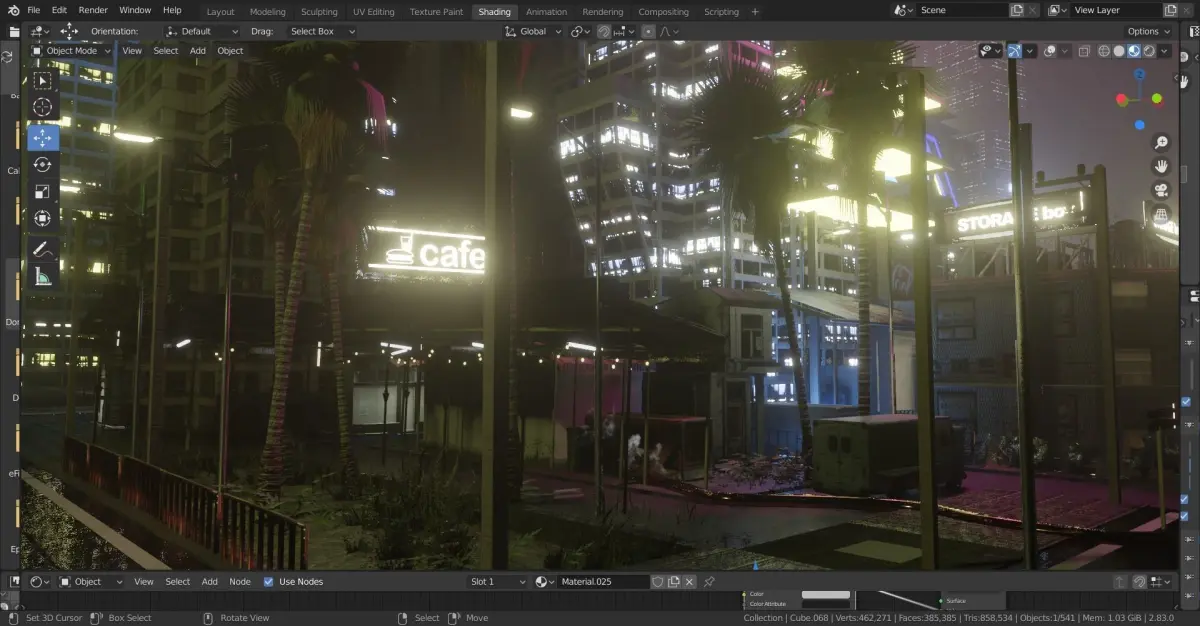
Task: Switch to Compositing workspace tab
Action: 664,12
